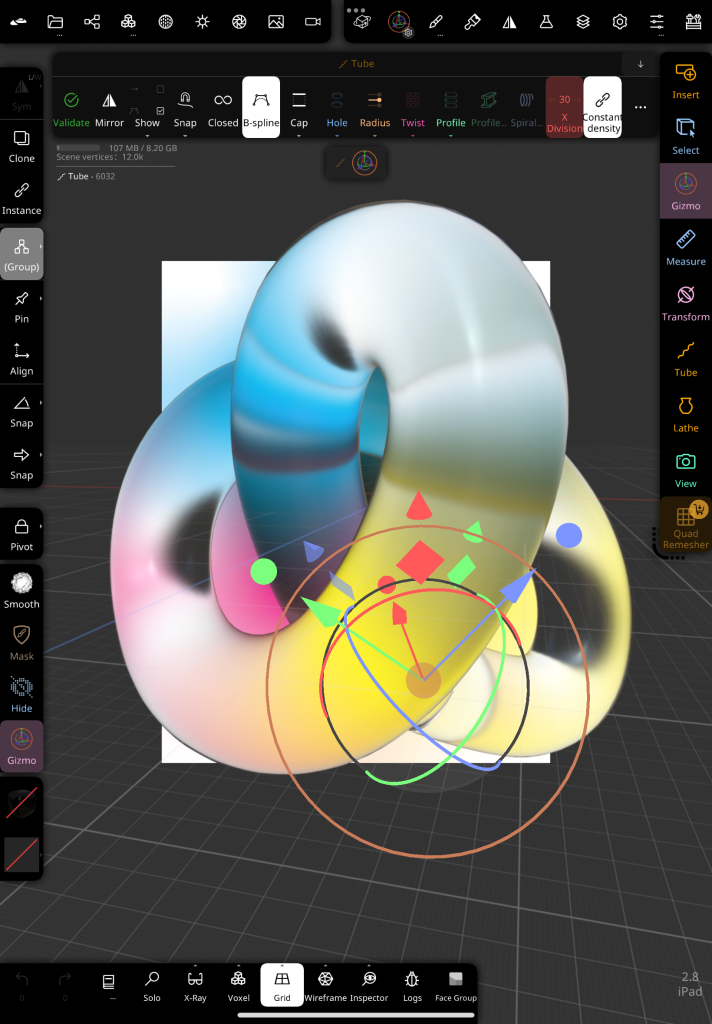This screenshot has height=1024, width=712.
Task: Toggle the Grid display
Action: click(282, 985)
